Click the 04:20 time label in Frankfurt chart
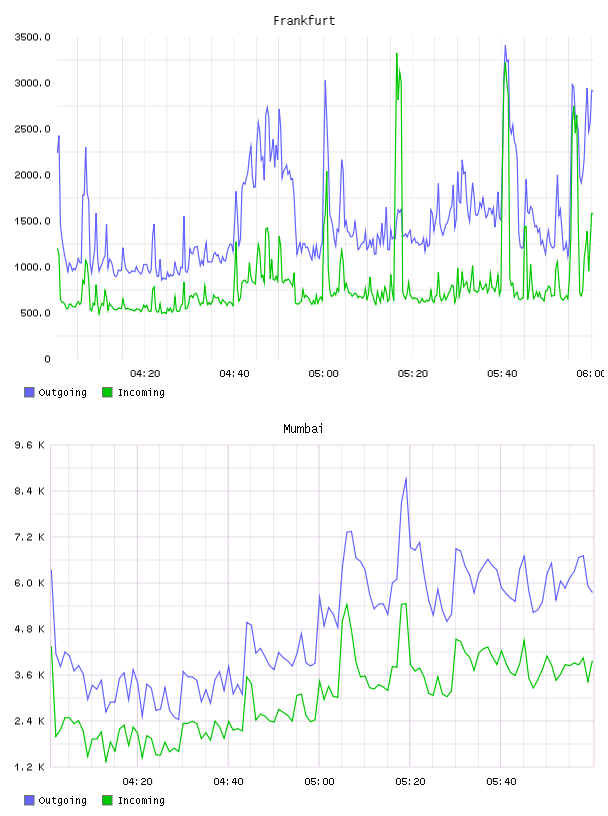 coord(145,374)
